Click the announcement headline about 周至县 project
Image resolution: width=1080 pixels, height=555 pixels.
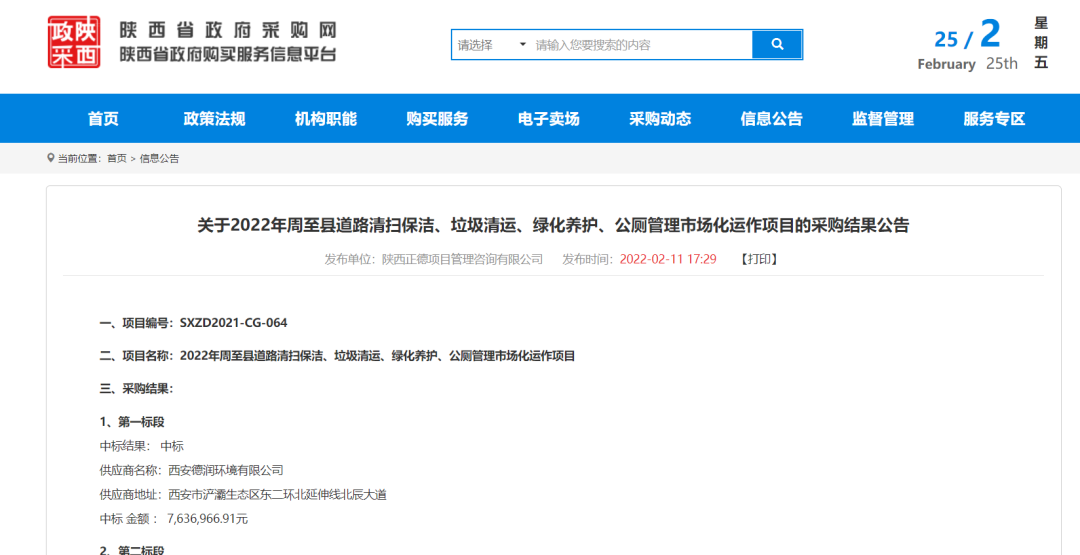pos(553,225)
